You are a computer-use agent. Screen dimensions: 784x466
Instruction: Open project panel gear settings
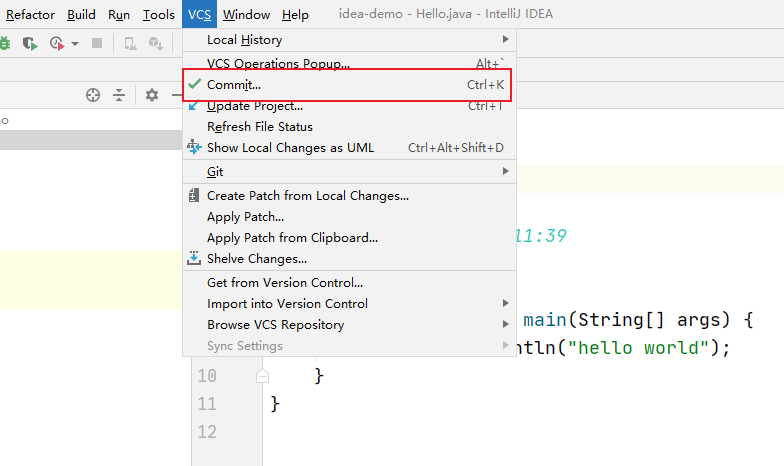tap(152, 95)
